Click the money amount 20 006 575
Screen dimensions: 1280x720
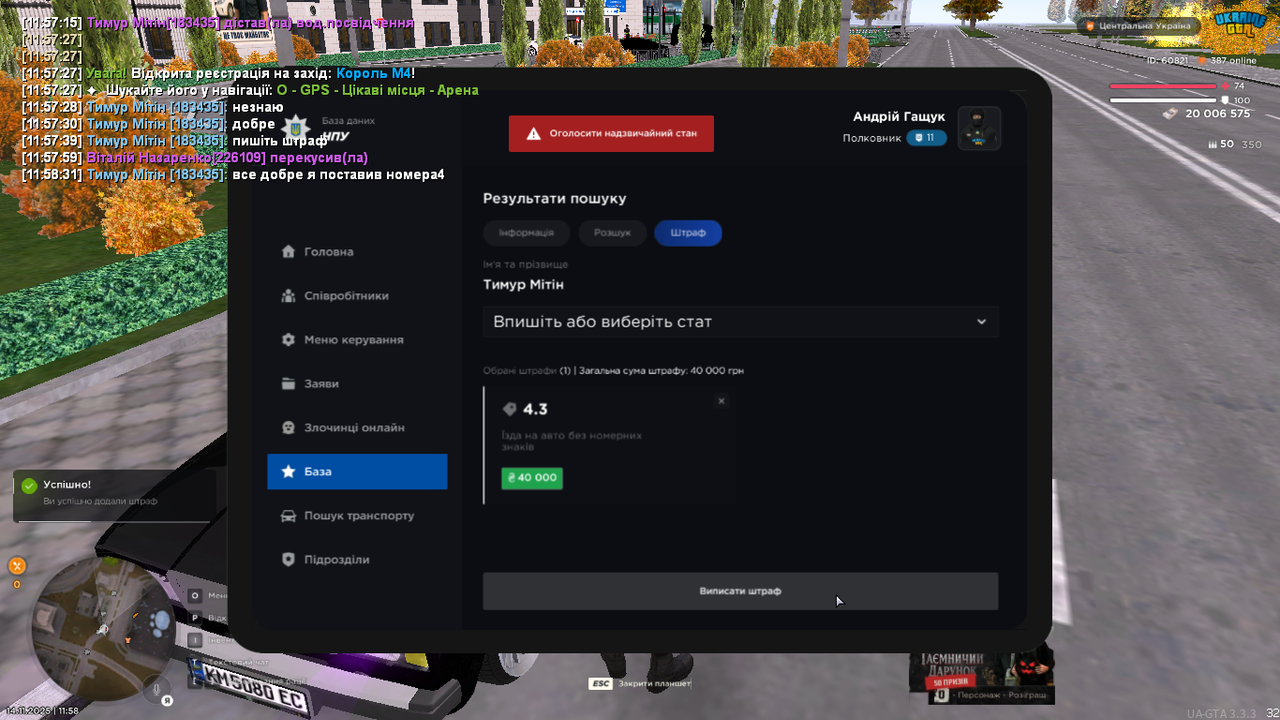(x=1218, y=114)
